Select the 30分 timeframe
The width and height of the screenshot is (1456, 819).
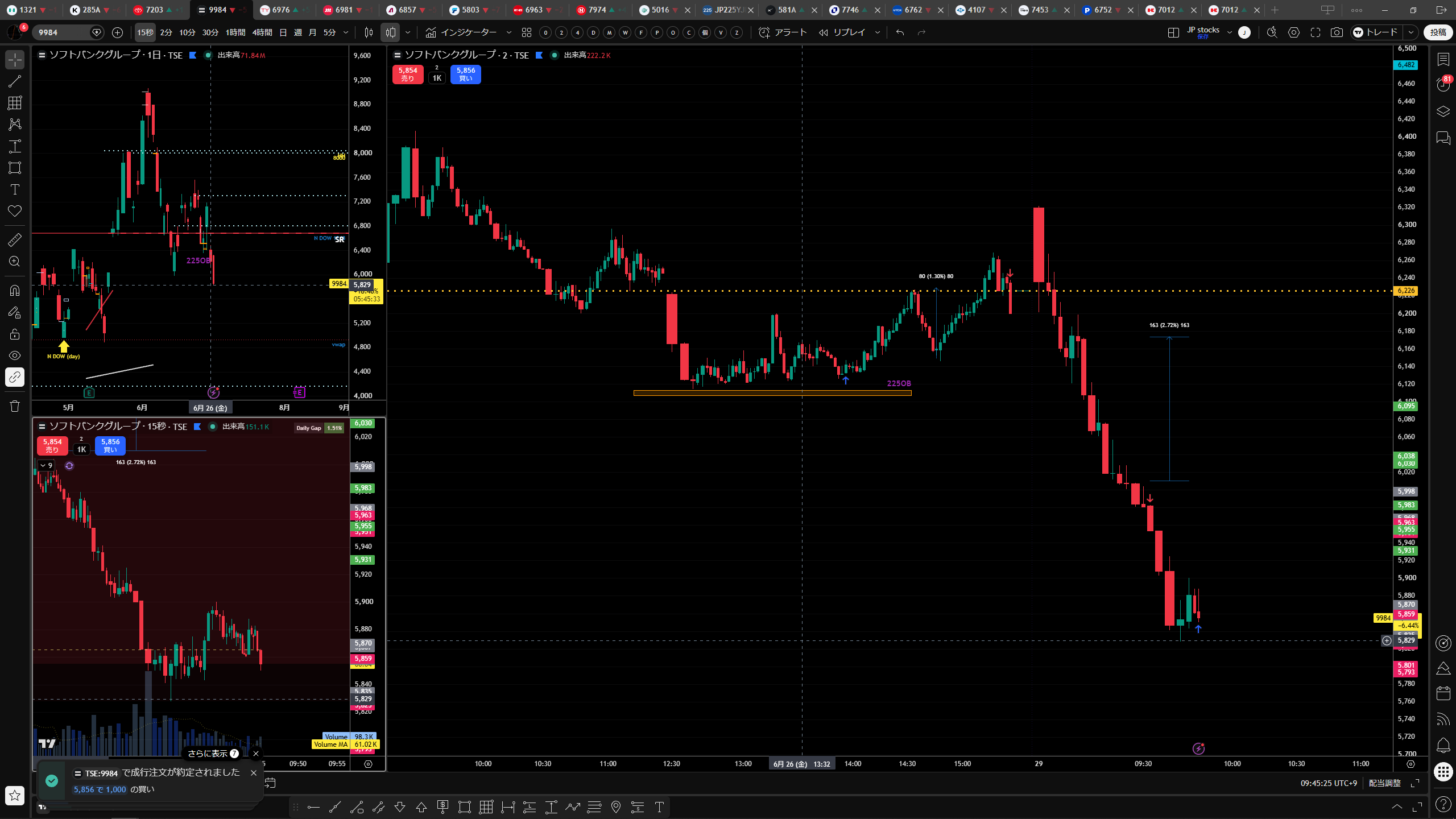pos(210,32)
